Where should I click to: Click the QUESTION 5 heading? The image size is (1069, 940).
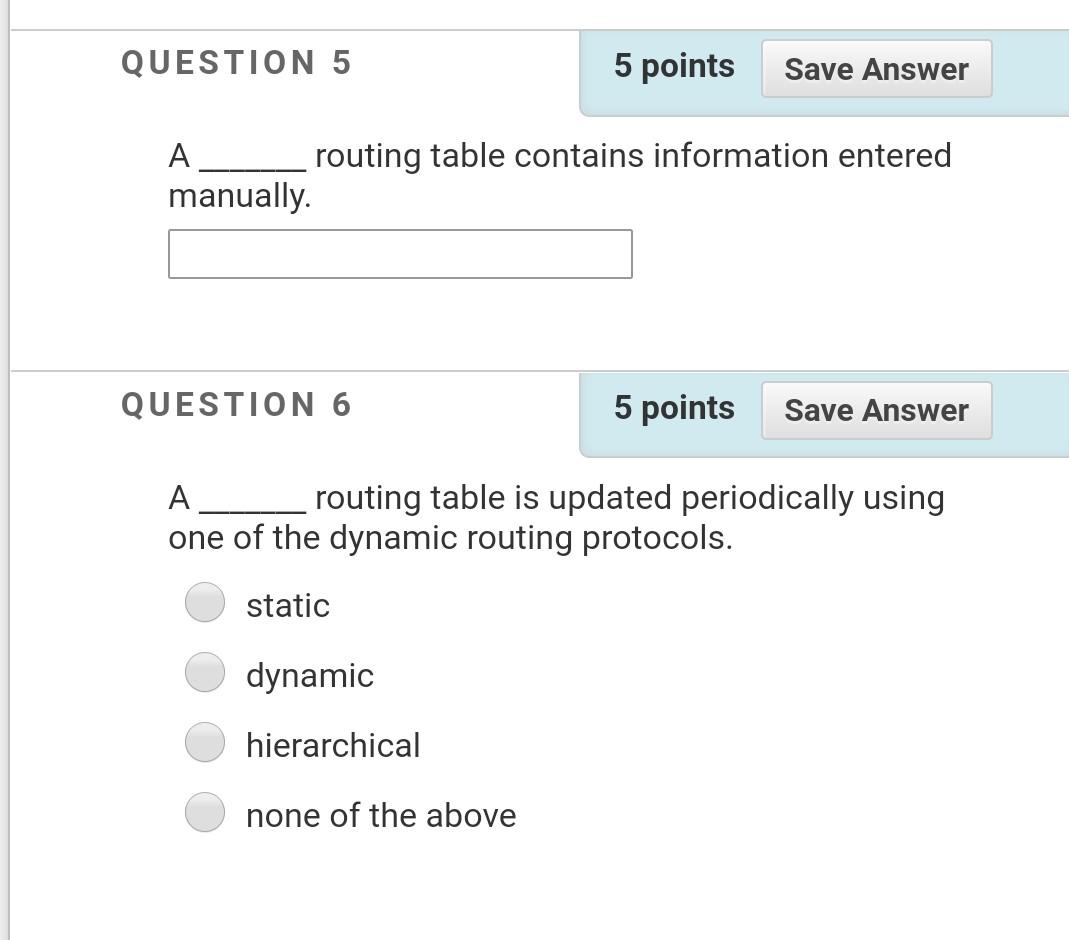point(235,62)
